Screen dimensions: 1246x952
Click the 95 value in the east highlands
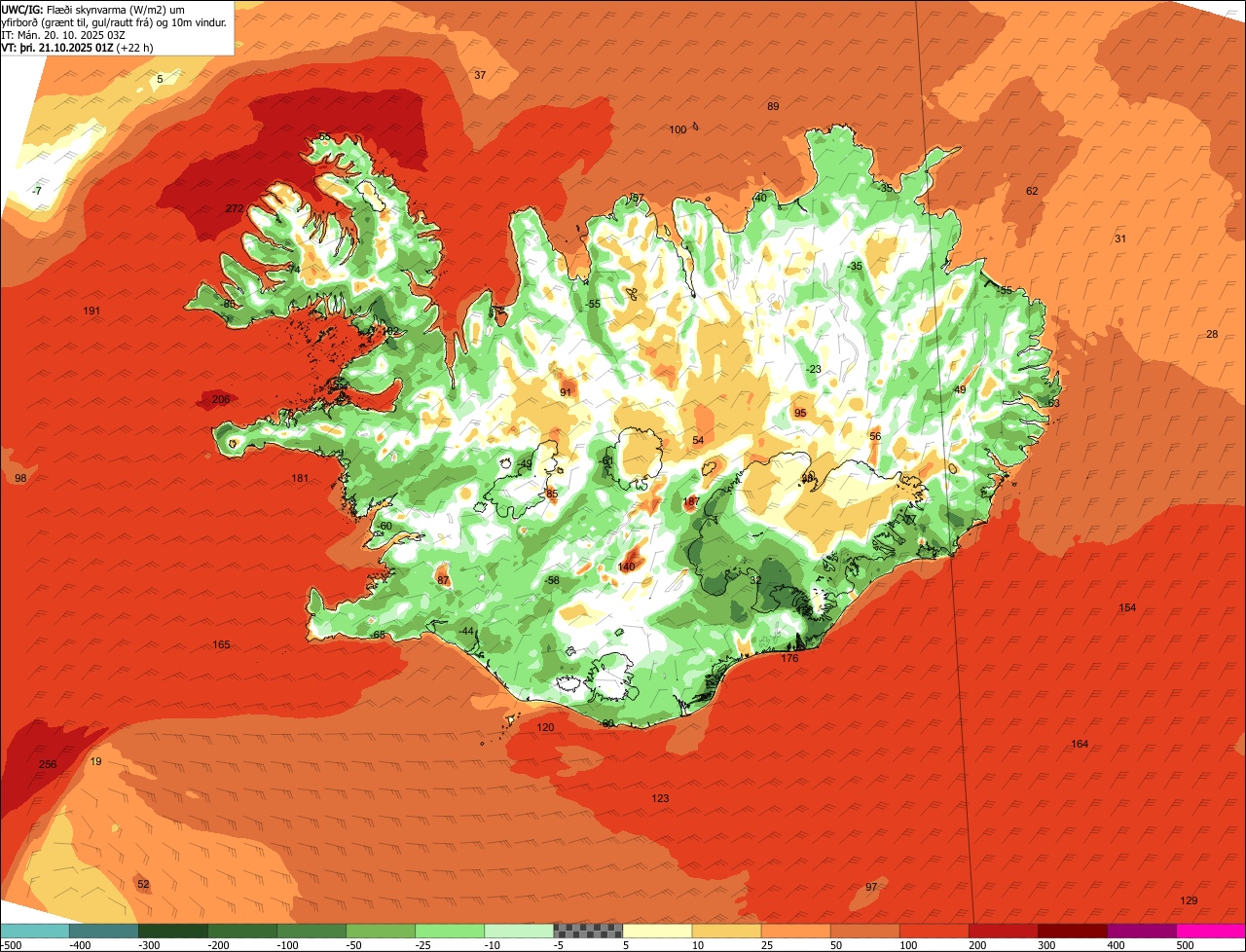800,413
